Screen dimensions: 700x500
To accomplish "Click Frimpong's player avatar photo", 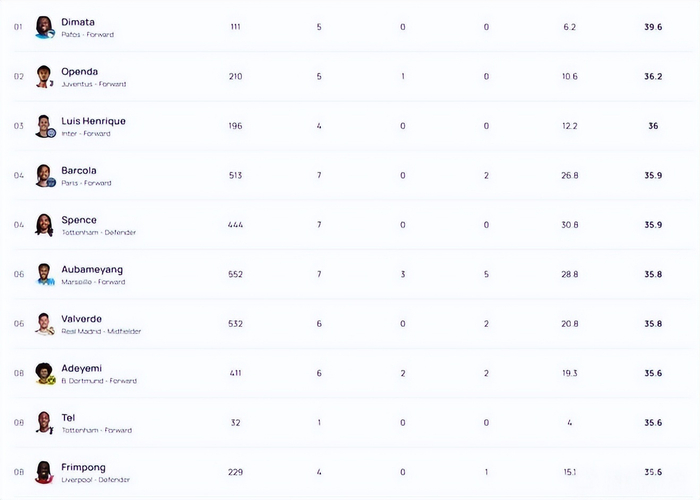I will click(x=44, y=472).
